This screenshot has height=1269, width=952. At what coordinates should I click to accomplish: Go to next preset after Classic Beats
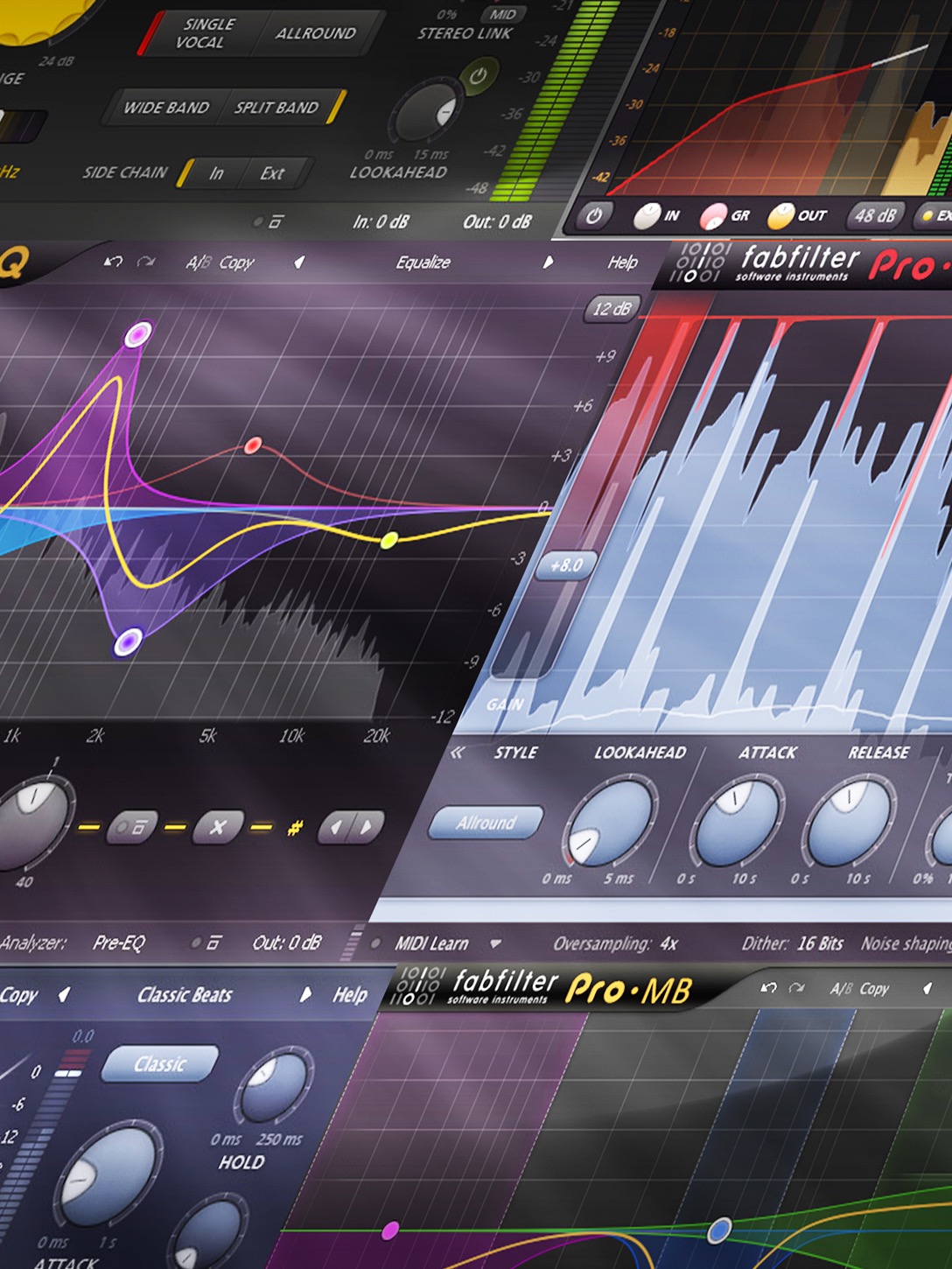[304, 995]
